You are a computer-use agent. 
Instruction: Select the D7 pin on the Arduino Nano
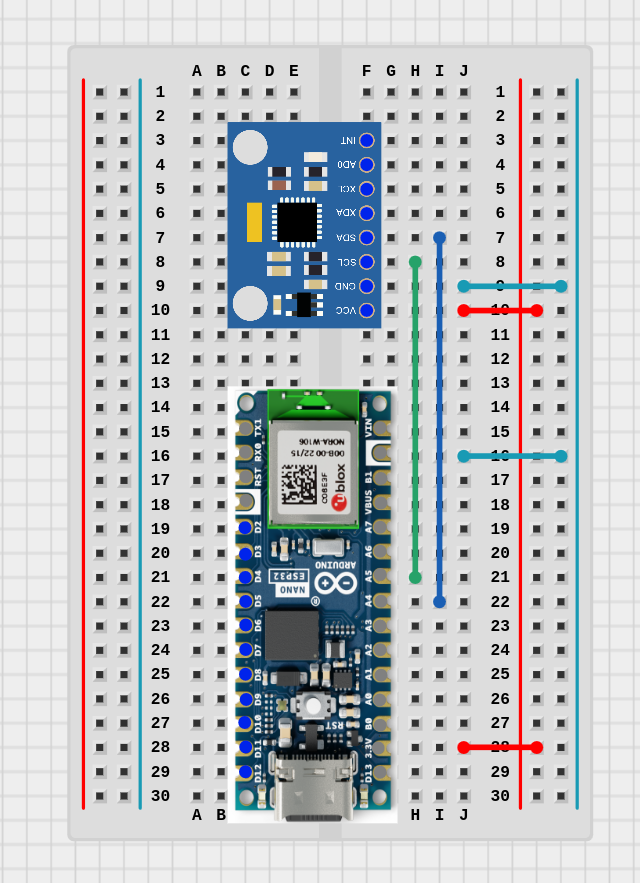[245, 650]
